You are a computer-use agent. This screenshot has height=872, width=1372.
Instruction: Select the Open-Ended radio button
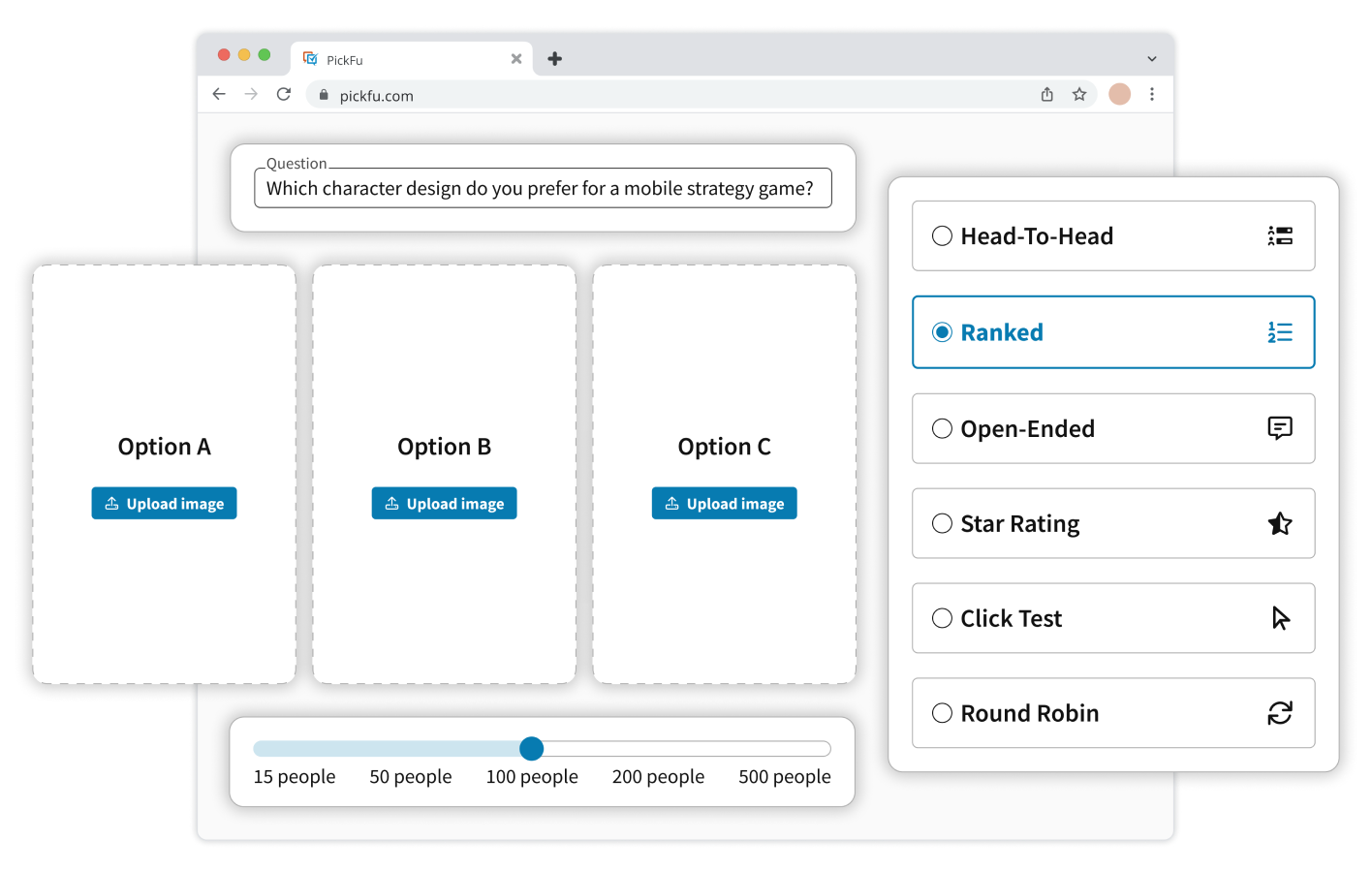pos(942,428)
